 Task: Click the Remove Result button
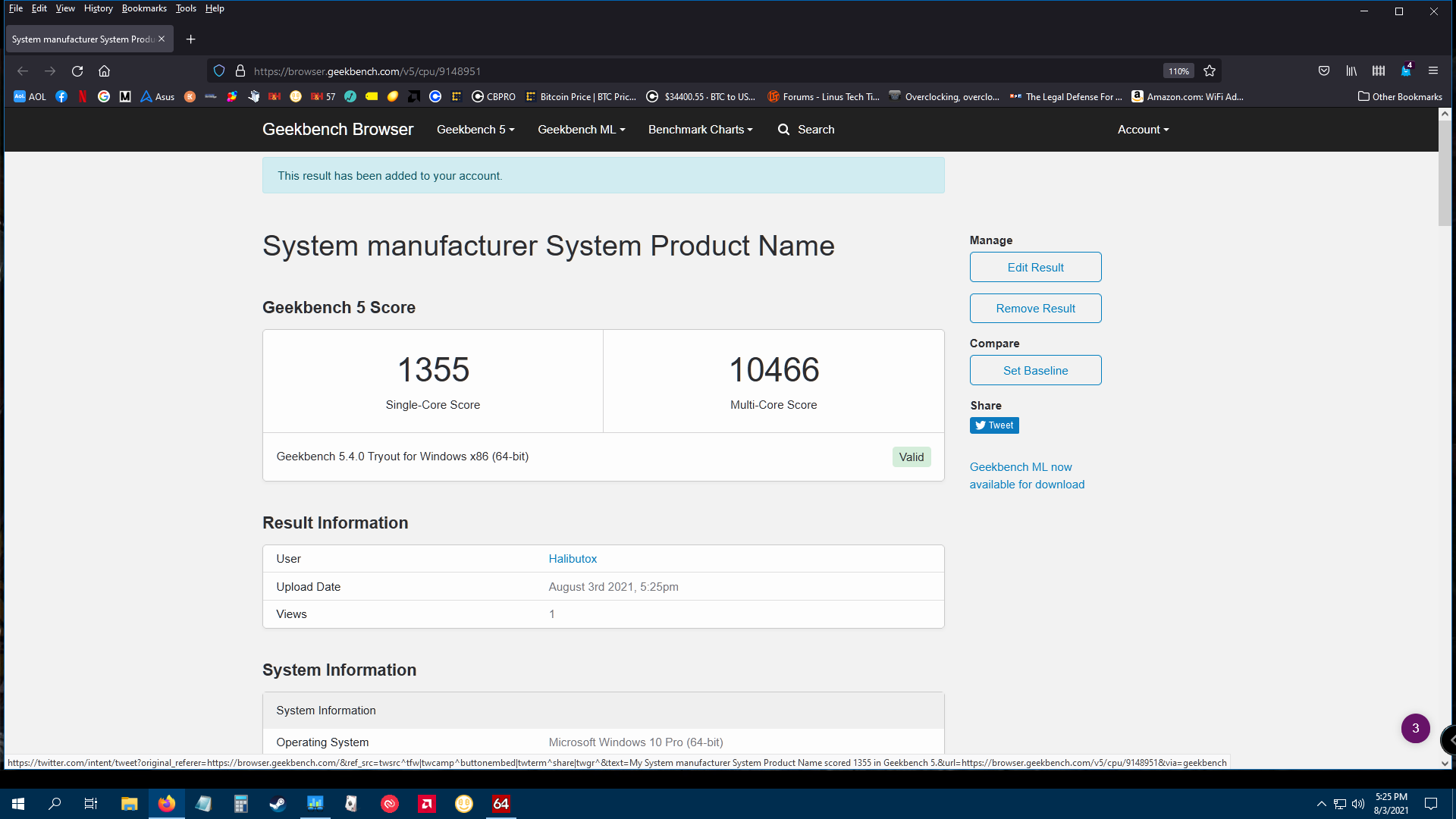[x=1035, y=308]
